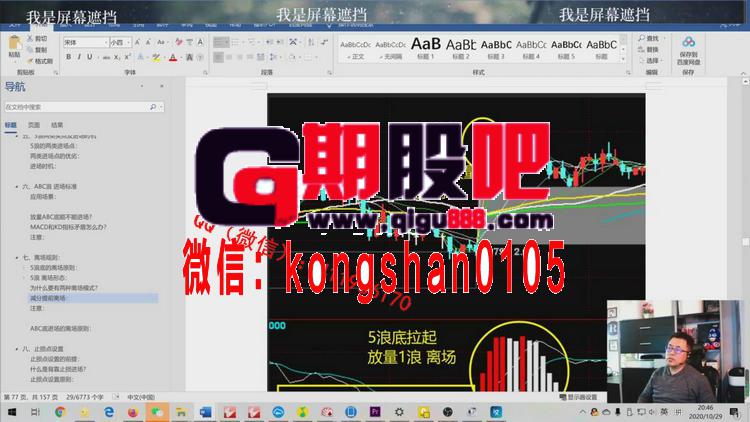Toggle Bold formatting
This screenshot has width=750, height=422.
(68, 57)
